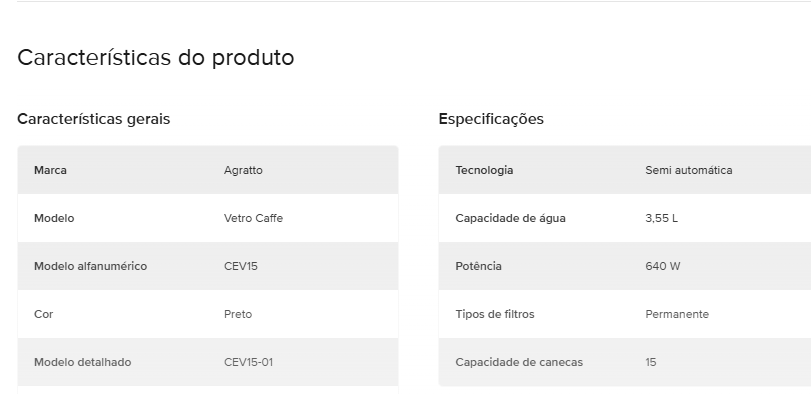This screenshot has height=394, width=811.
Task: Click the 'Tecnologia' row label
Action: click(484, 170)
